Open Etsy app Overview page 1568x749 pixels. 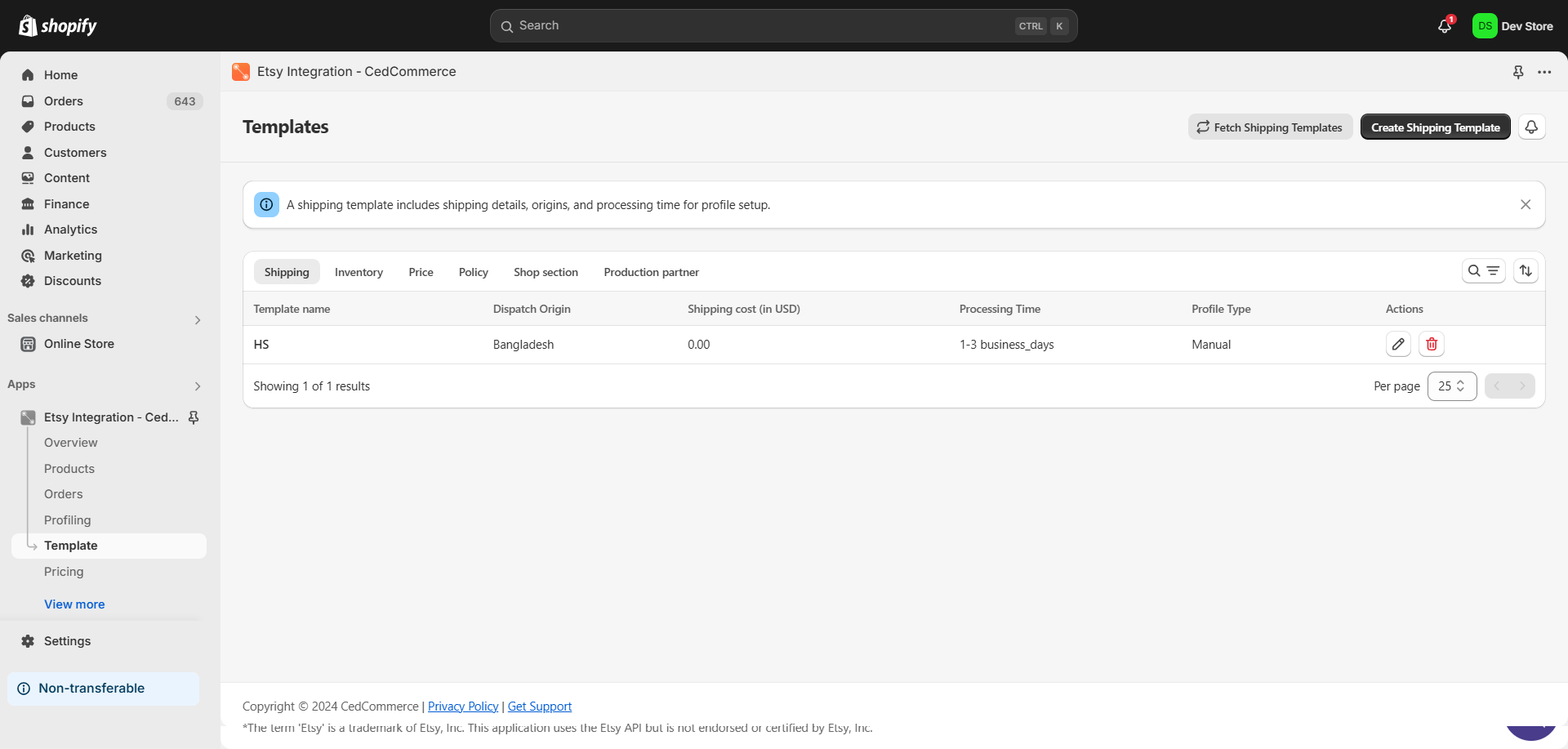pyautogui.click(x=71, y=443)
